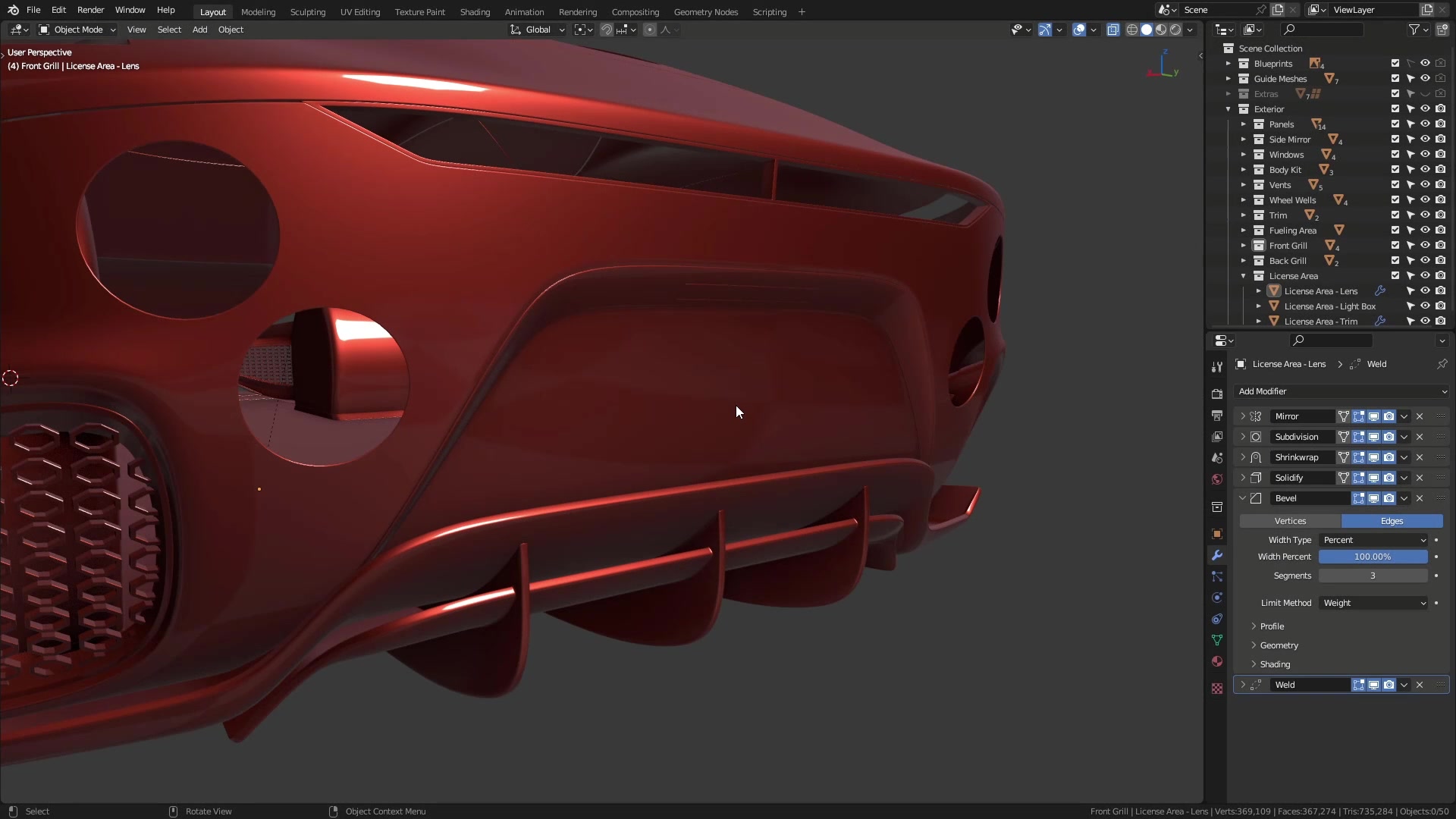Hide License Area - Light Box eye icon
Viewport: 1456px width, 819px height.
1425,306
